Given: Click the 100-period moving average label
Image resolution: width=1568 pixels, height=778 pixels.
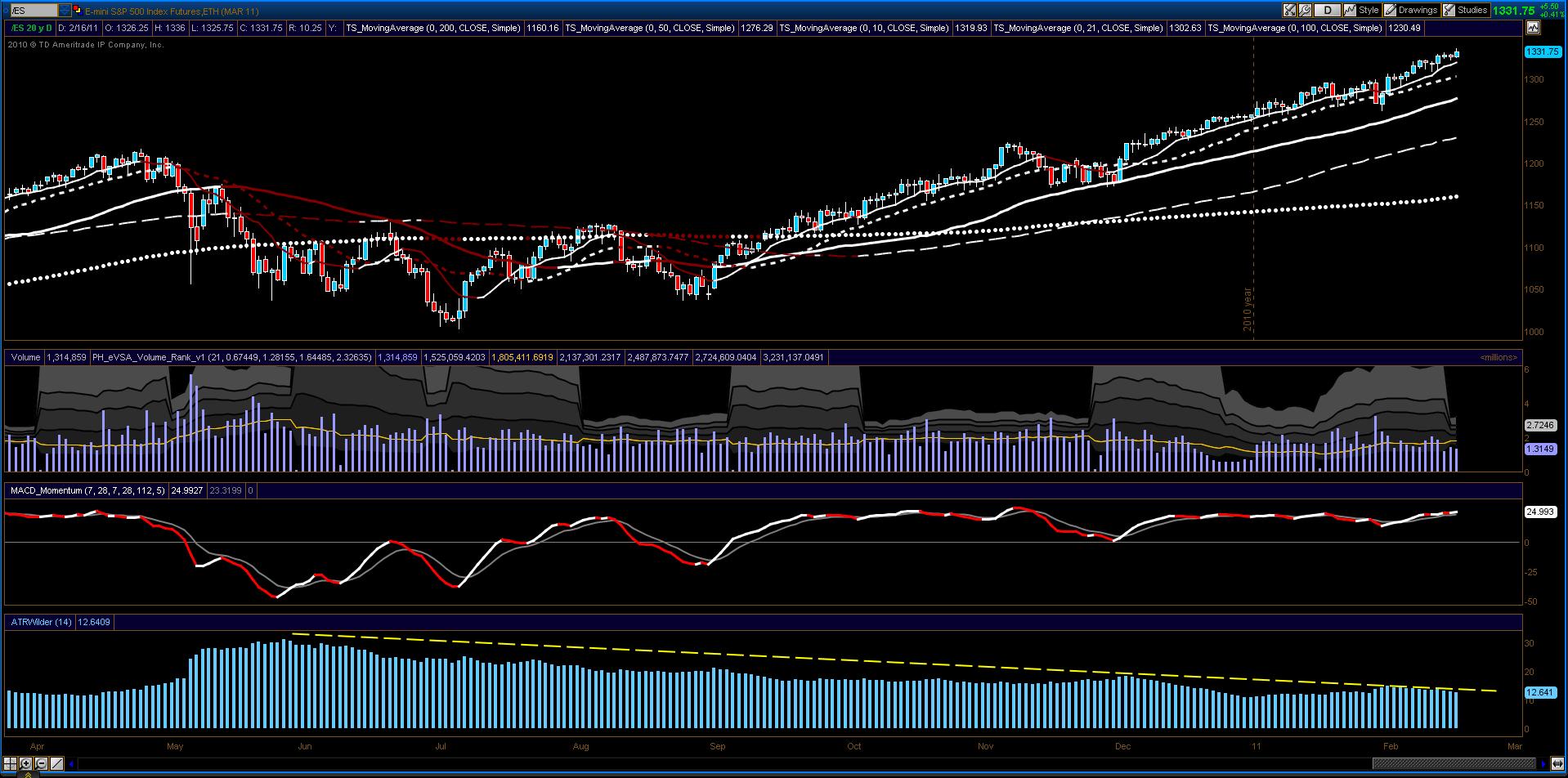Looking at the screenshot, I should 1295,28.
